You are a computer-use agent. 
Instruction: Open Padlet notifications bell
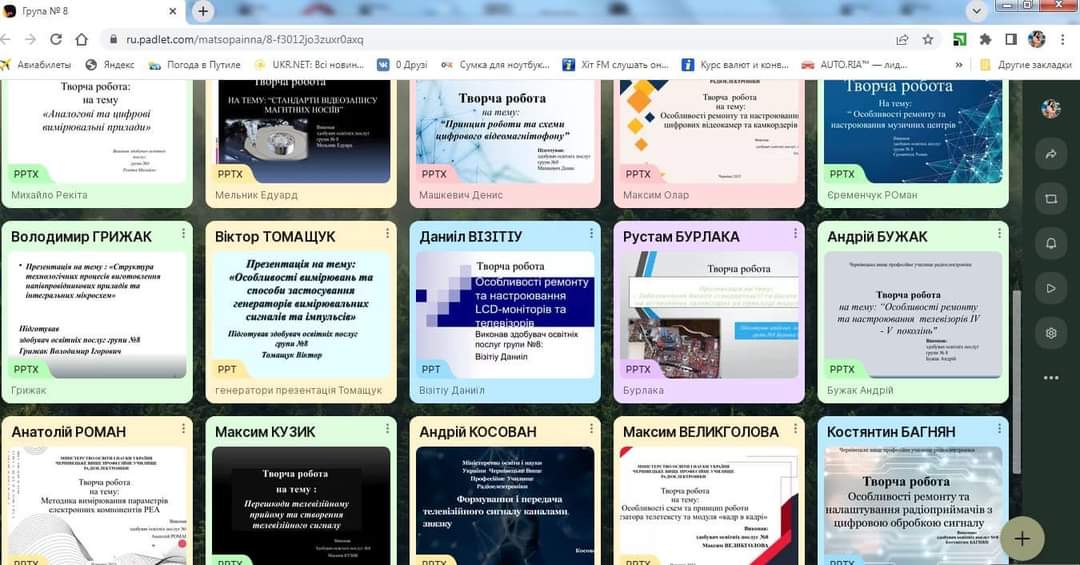click(x=1050, y=243)
